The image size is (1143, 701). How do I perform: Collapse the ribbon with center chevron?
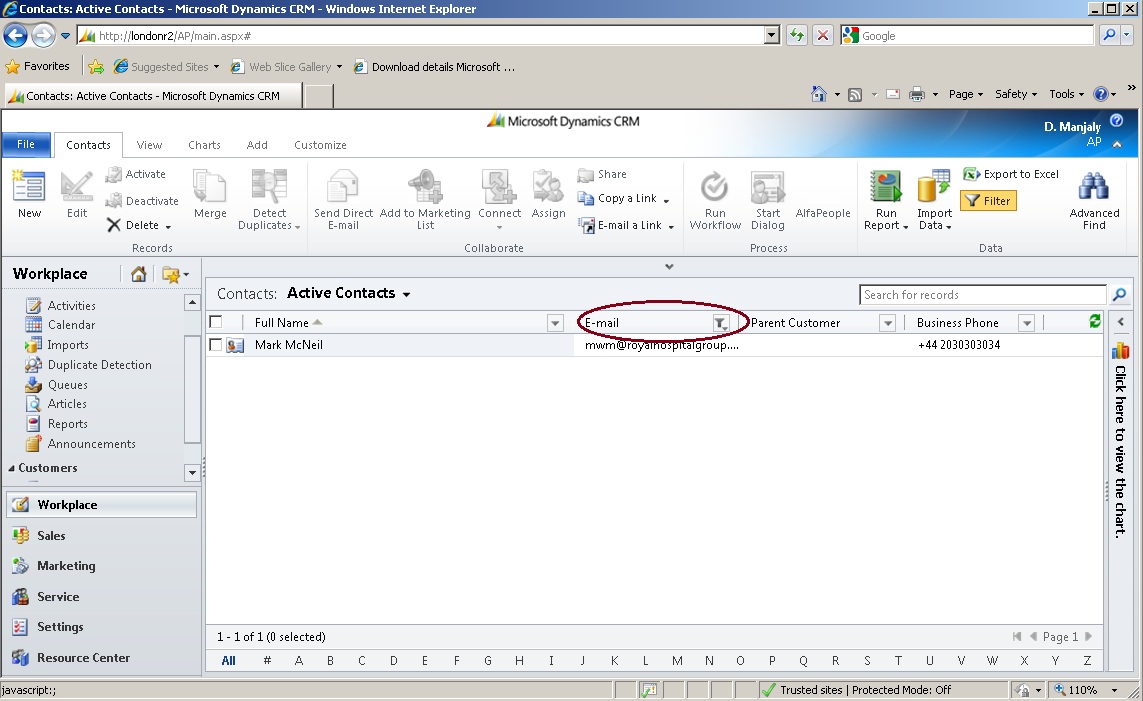pos(669,267)
